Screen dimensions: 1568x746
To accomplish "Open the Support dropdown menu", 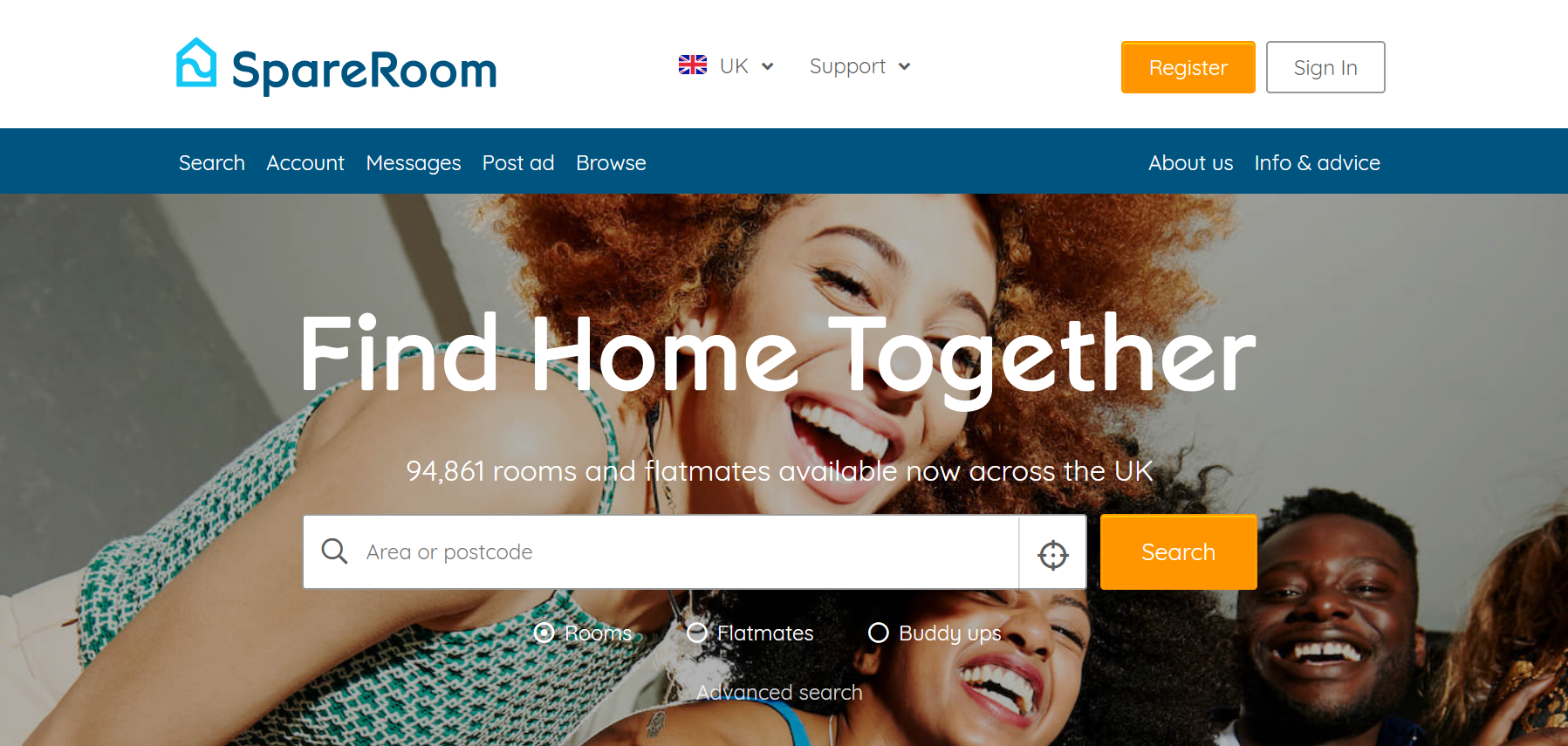I will (859, 66).
